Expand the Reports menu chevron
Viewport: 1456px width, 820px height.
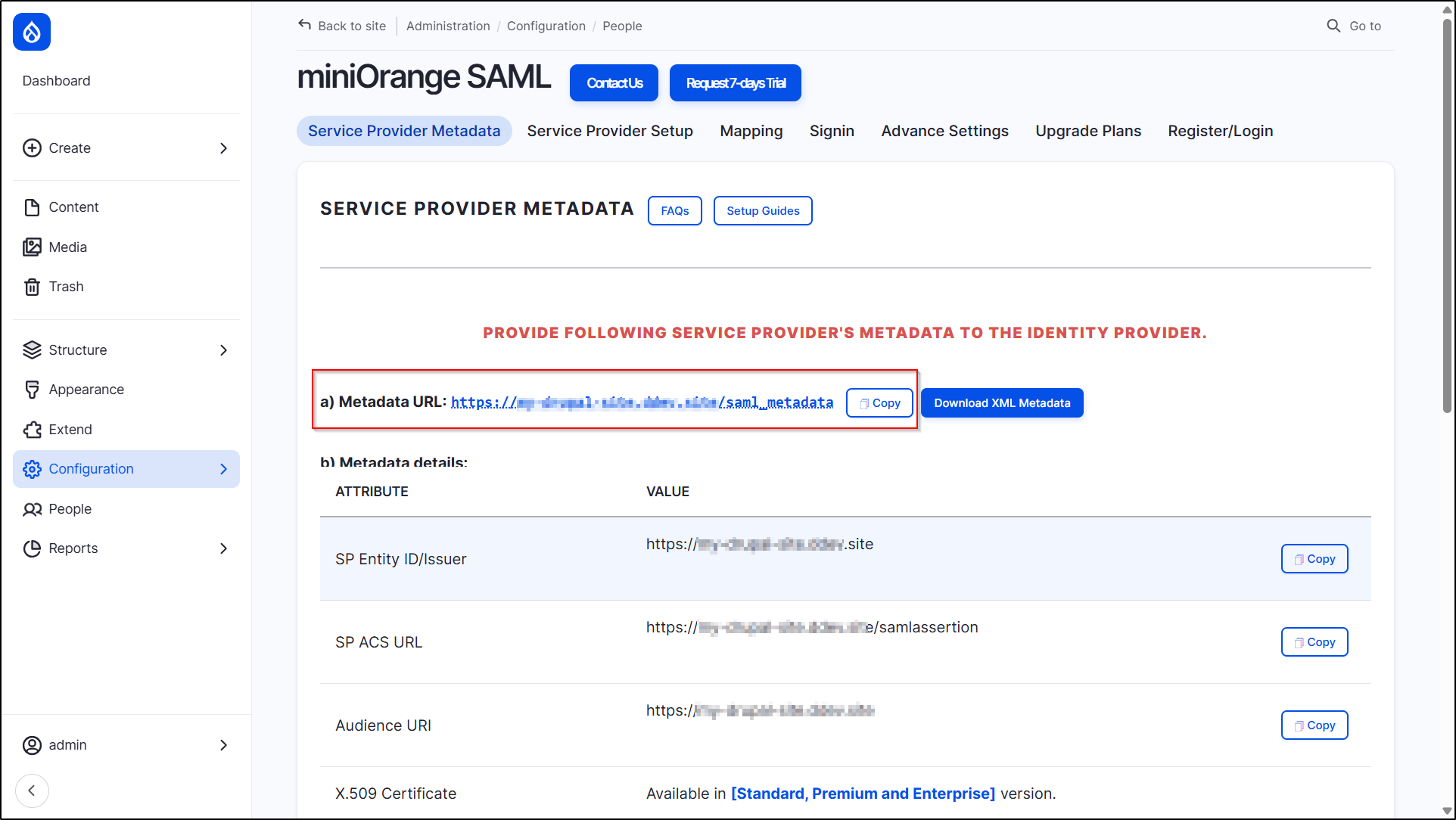pyautogui.click(x=223, y=548)
